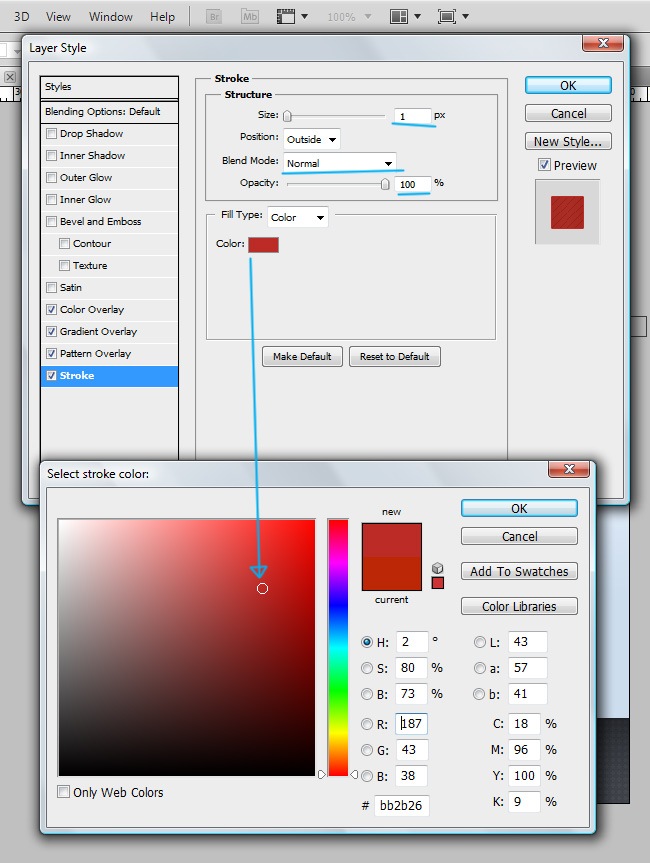Screen dimensions: 650x863
Task: Select the Saturation (S) radio button
Action: pyautogui.click(x=367, y=667)
